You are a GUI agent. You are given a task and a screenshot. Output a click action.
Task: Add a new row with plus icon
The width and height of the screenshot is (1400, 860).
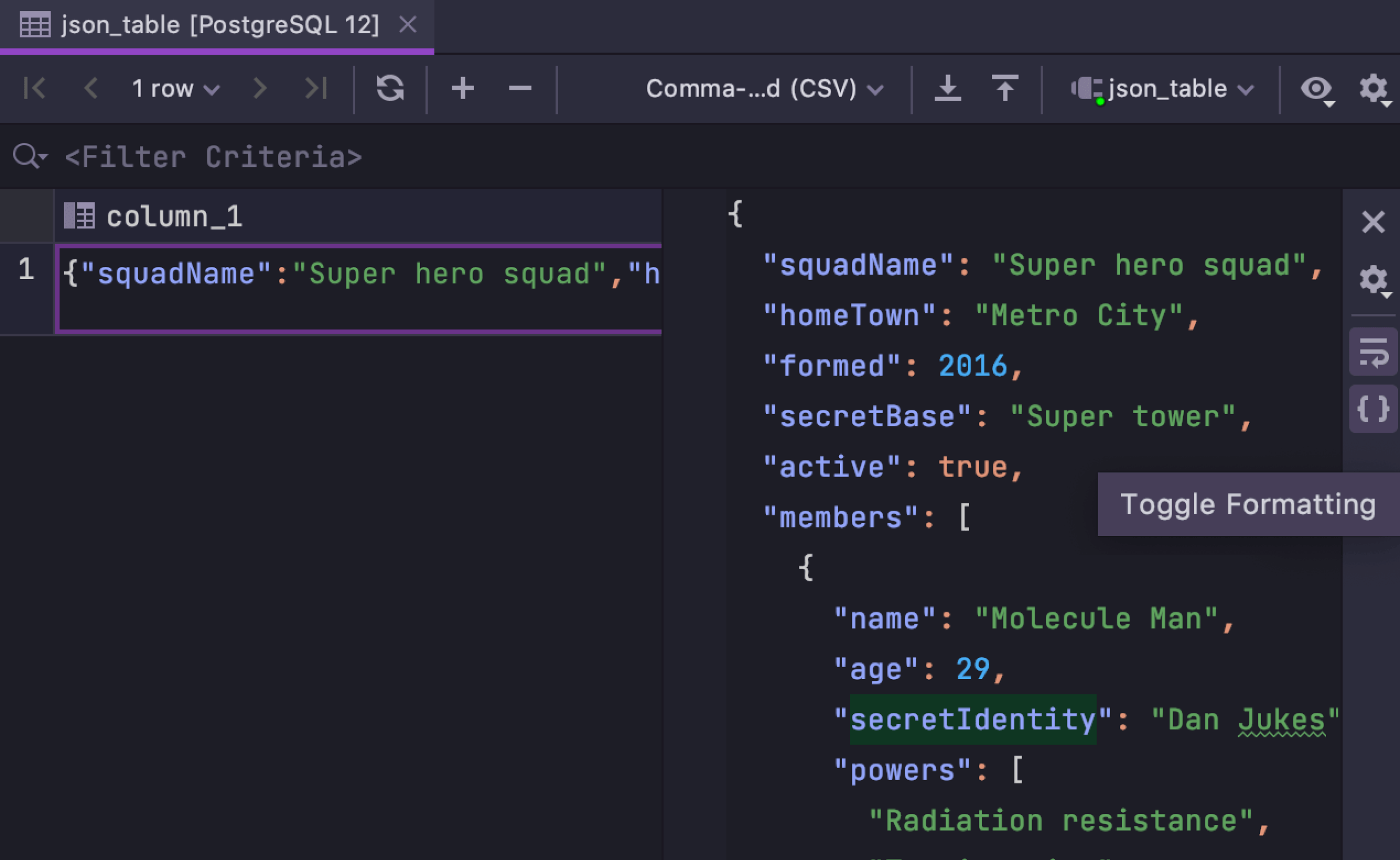click(x=463, y=88)
